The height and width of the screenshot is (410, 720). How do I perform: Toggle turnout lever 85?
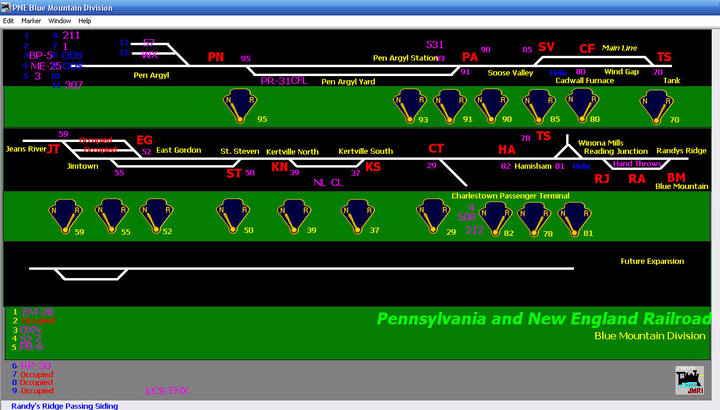point(539,107)
